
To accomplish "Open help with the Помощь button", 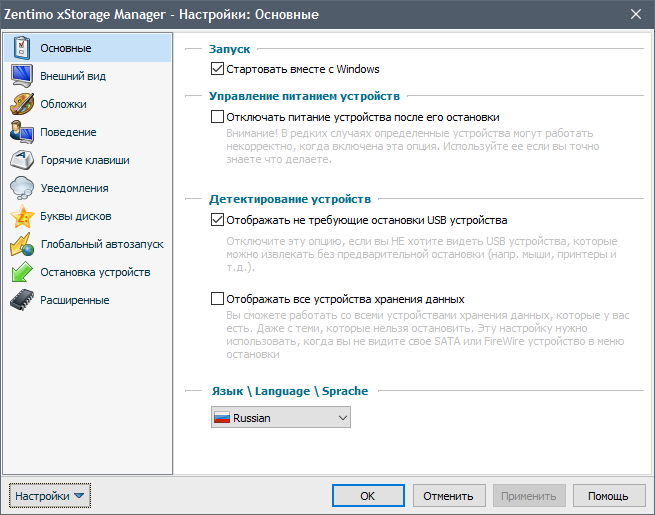I will point(609,496).
